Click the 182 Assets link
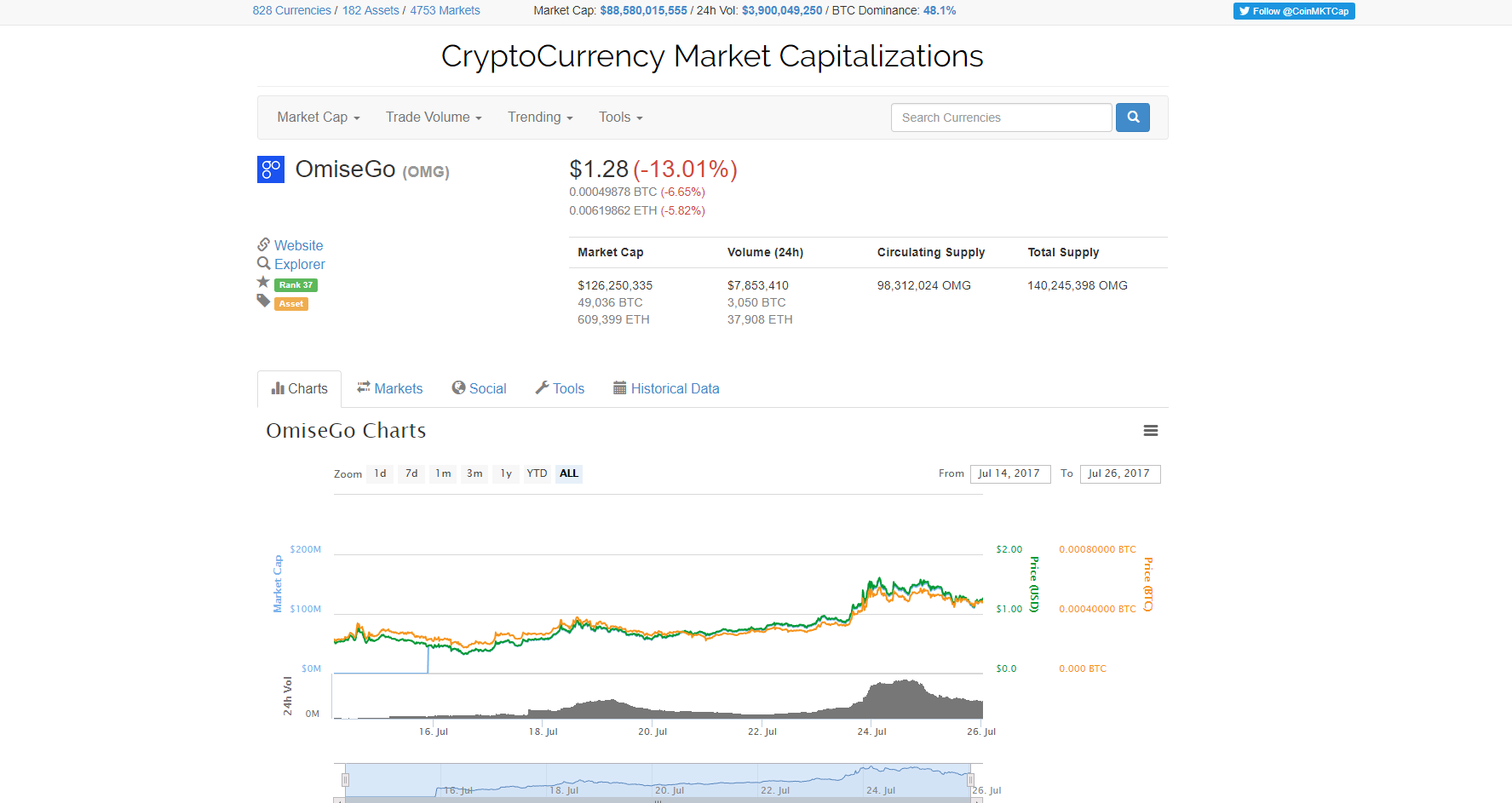 click(371, 10)
